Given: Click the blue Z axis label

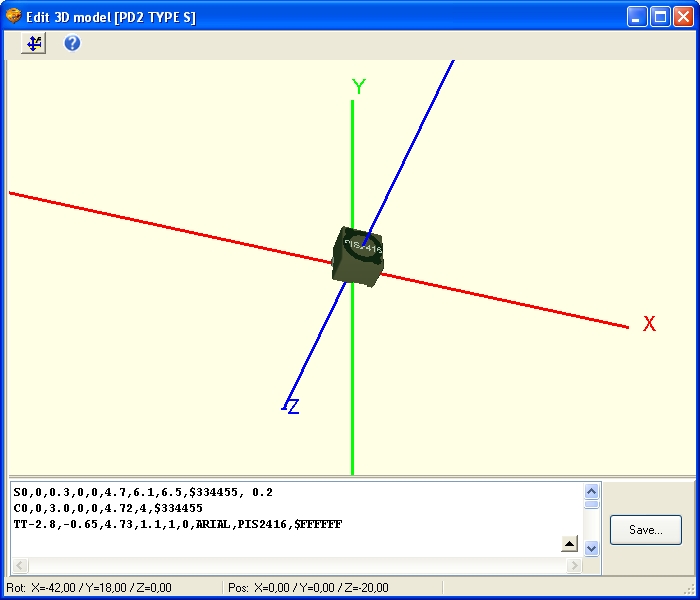Looking at the screenshot, I should (x=293, y=407).
